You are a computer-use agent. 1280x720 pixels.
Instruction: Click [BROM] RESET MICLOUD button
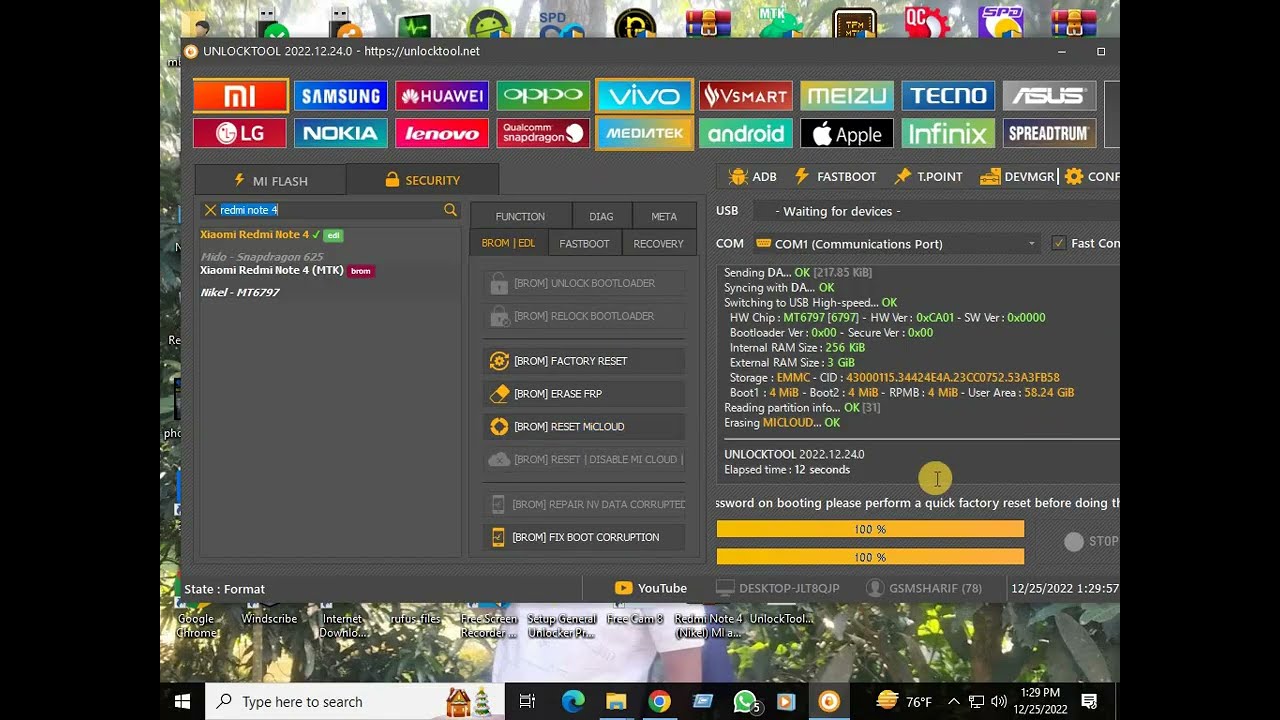click(585, 427)
